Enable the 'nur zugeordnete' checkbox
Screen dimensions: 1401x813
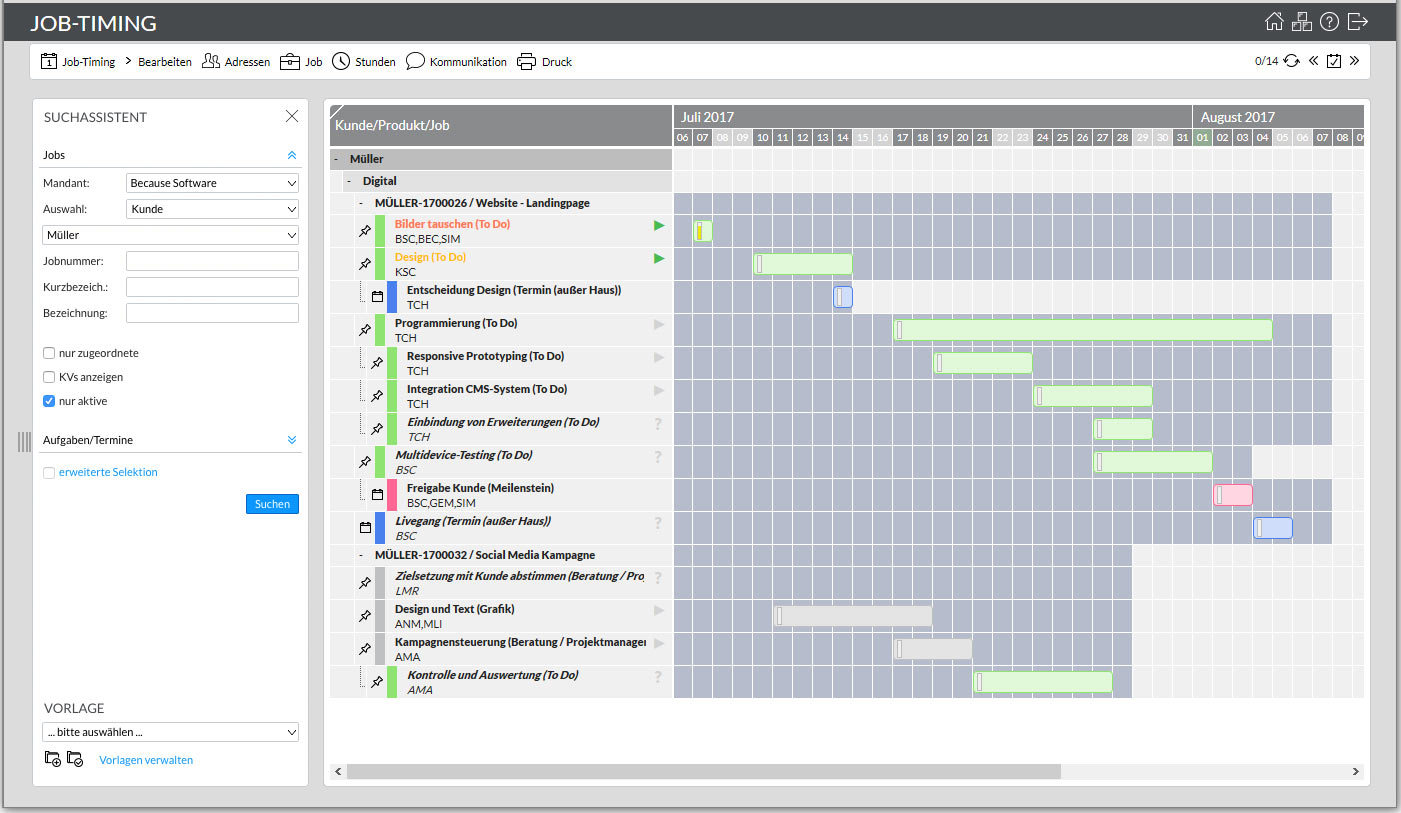(x=48, y=352)
